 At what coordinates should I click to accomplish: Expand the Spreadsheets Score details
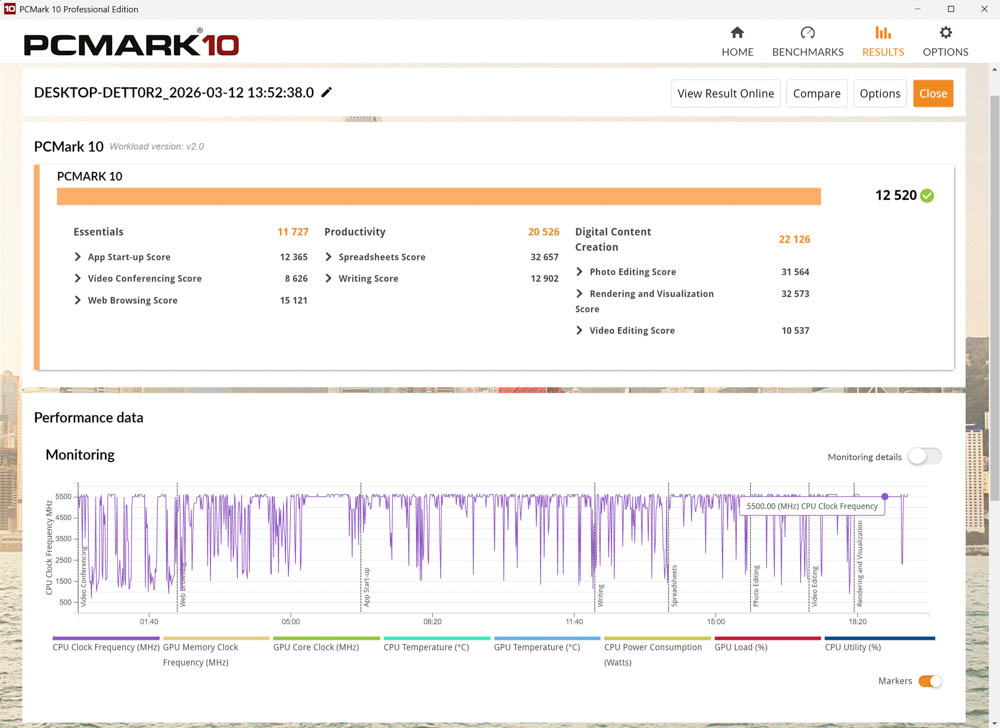[x=329, y=257]
